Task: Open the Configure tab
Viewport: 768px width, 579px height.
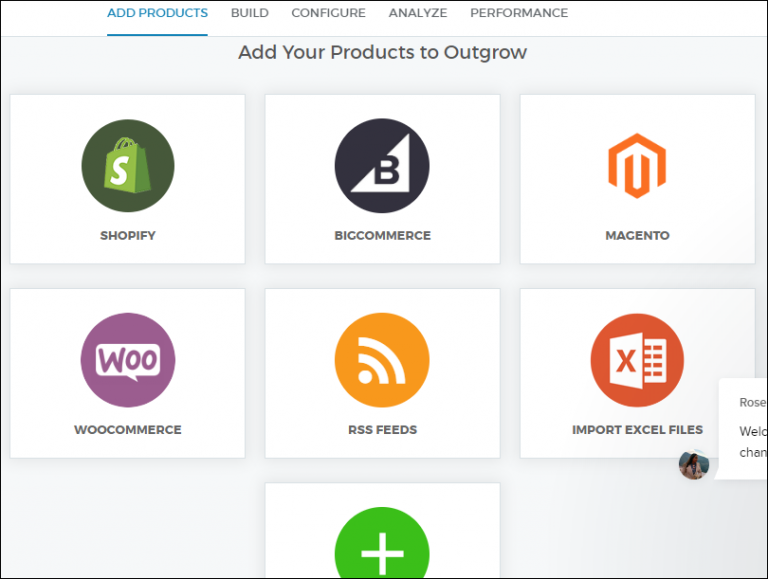Action: click(328, 13)
